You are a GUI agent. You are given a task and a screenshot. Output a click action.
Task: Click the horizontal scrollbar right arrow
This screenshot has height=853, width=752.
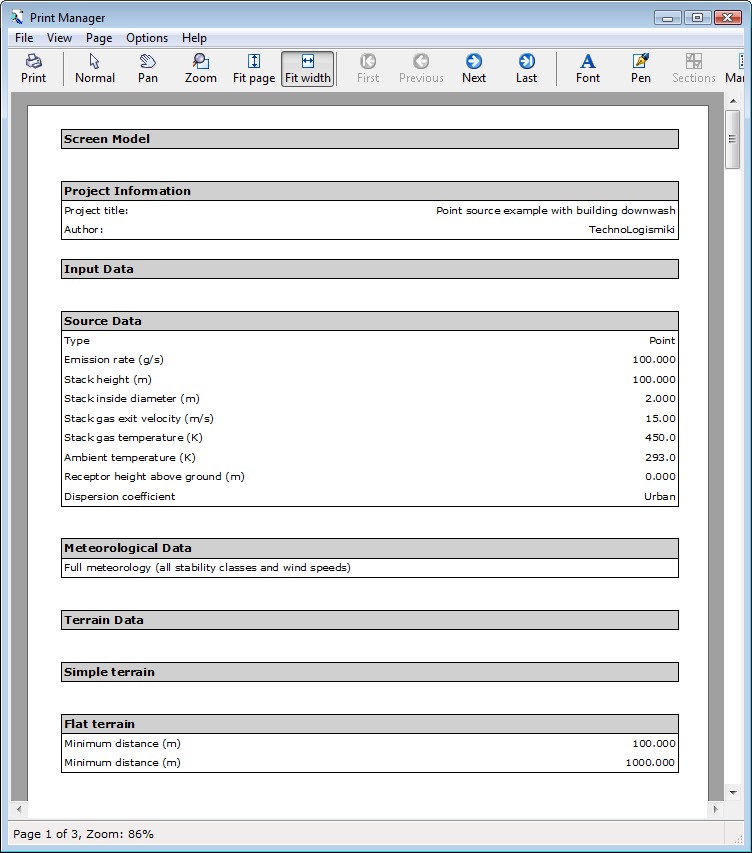pyautogui.click(x=714, y=808)
